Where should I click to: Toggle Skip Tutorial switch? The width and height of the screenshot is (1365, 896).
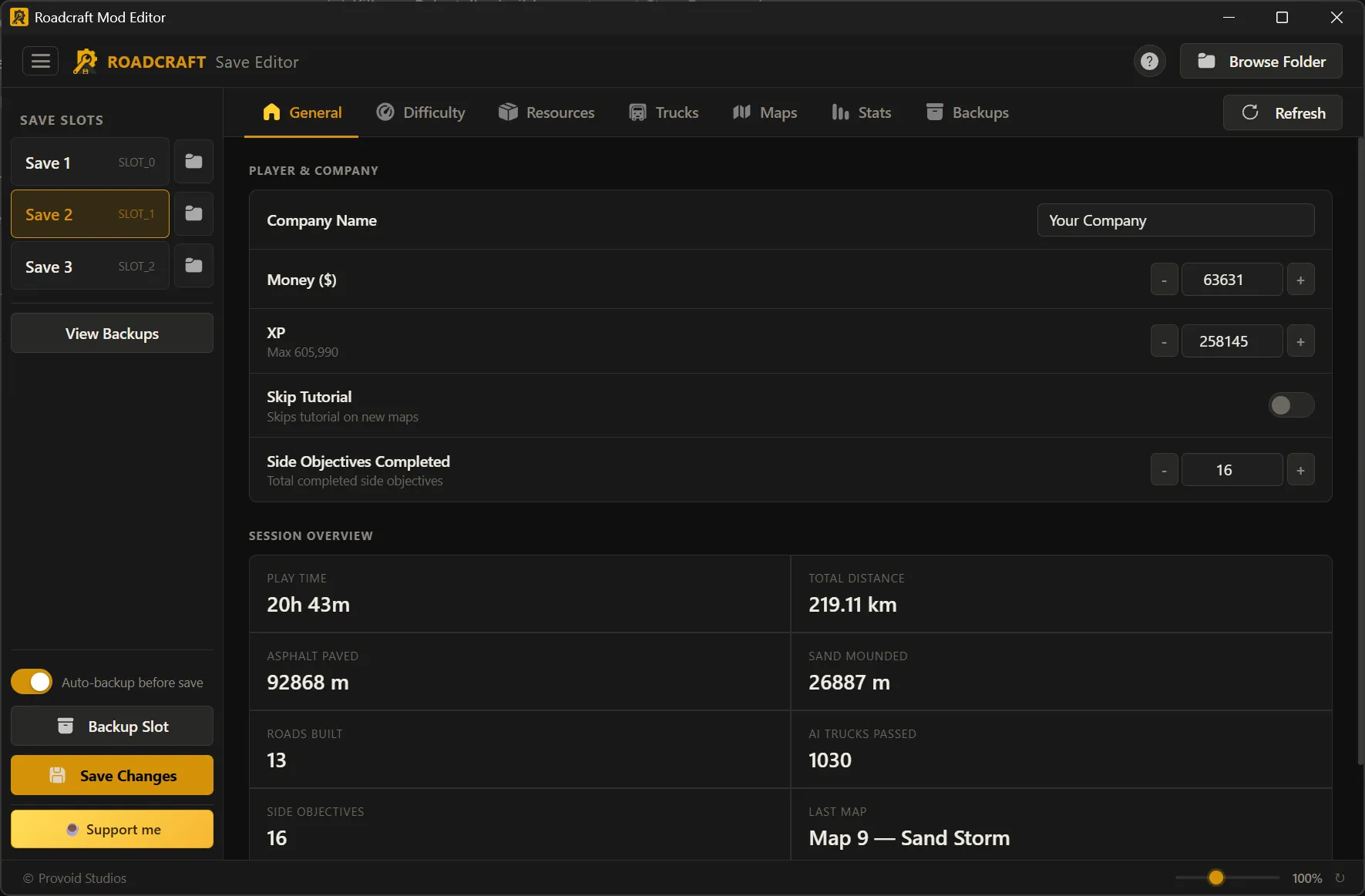[1291, 405]
